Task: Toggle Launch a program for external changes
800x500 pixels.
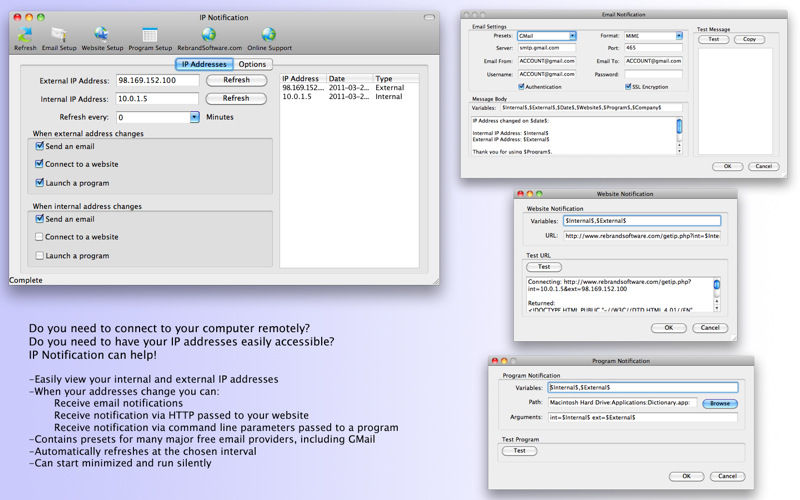Action: click(39, 182)
